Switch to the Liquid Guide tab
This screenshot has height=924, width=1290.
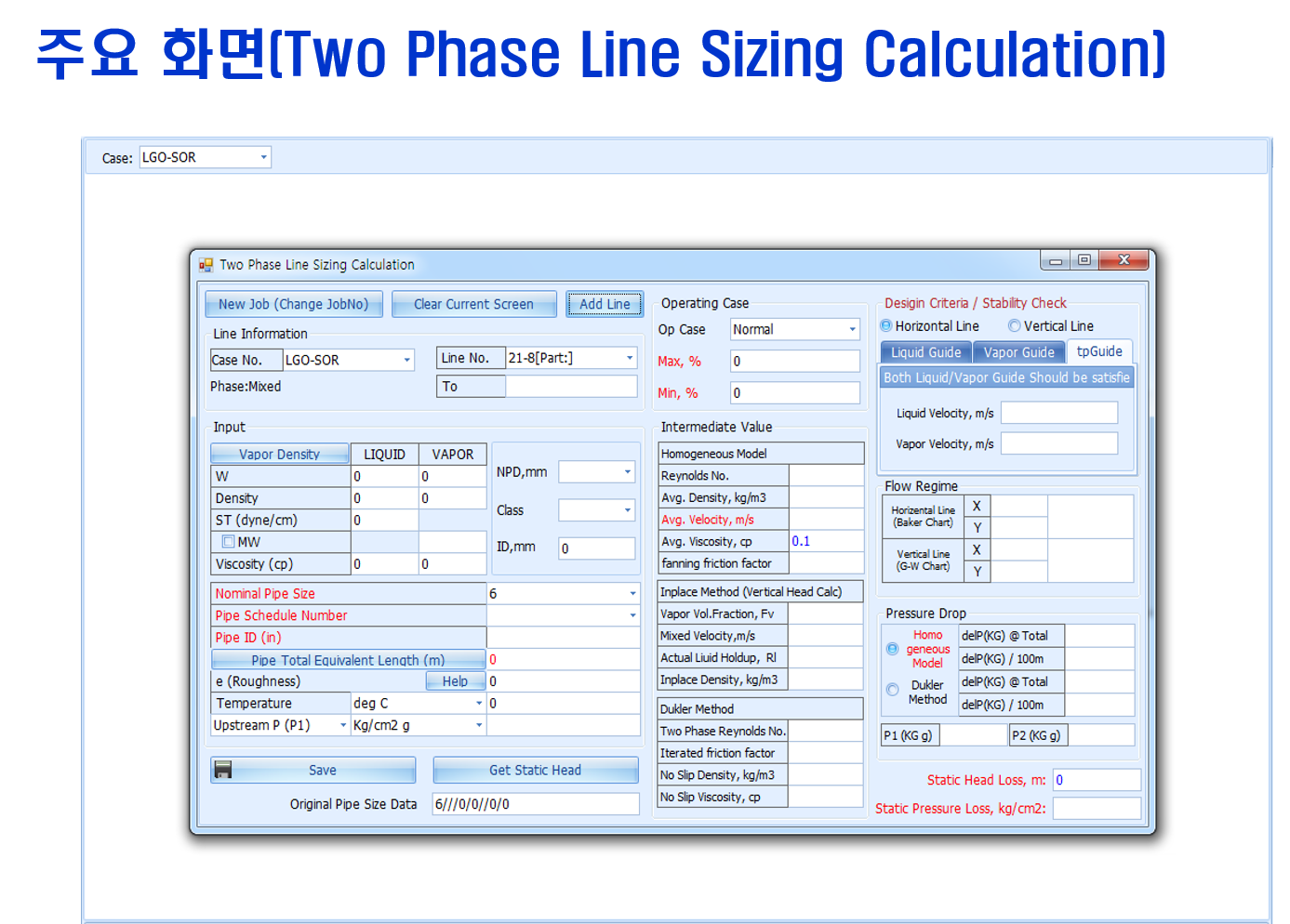click(925, 352)
